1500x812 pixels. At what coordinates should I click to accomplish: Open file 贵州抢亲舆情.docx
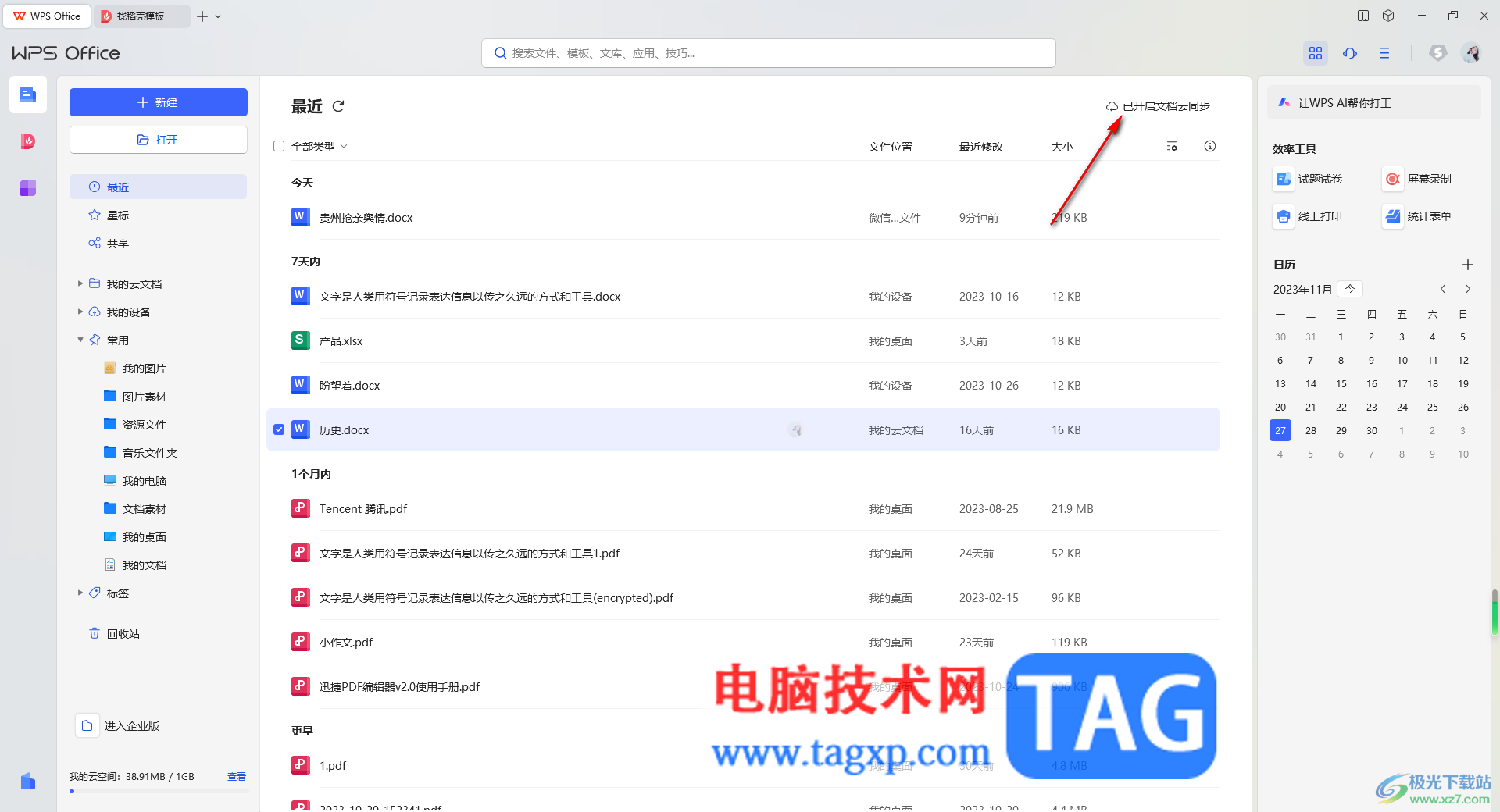coord(366,218)
